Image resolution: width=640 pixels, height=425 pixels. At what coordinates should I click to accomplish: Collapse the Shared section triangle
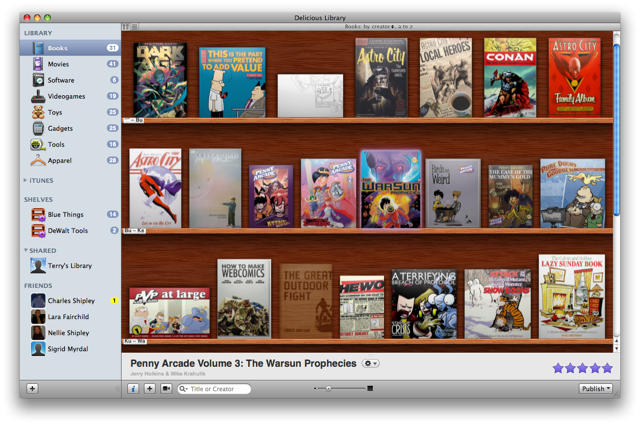(26, 251)
